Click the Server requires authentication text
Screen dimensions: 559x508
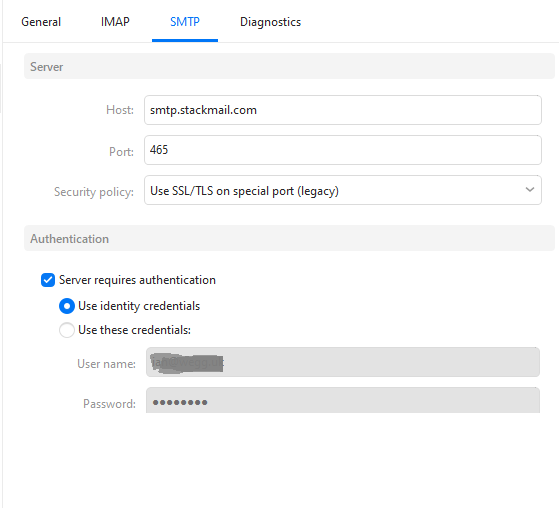tap(137, 280)
